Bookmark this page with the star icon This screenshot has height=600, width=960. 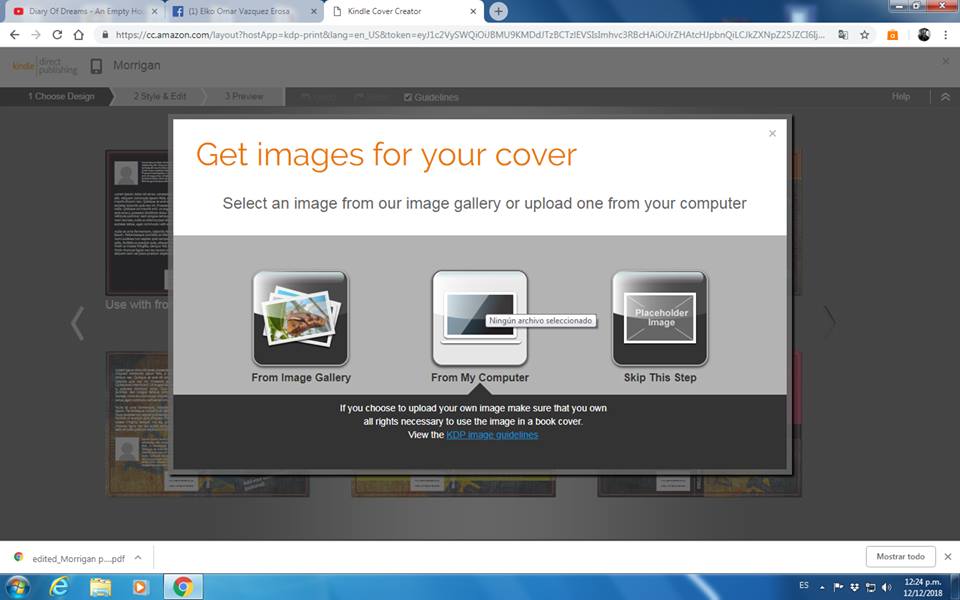pyautogui.click(x=865, y=35)
